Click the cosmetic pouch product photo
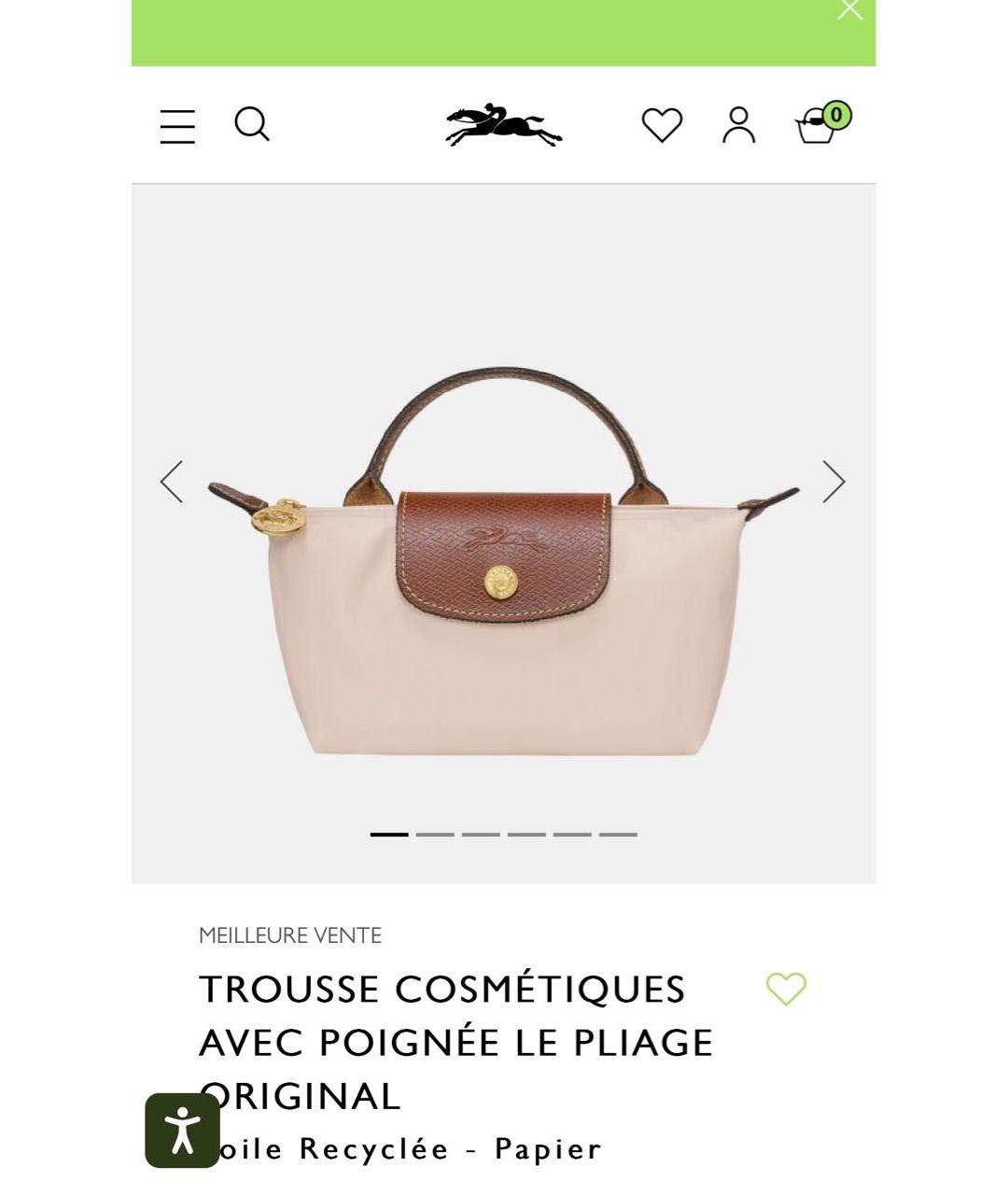Viewport: 1008px width, 1195px height. tap(504, 561)
